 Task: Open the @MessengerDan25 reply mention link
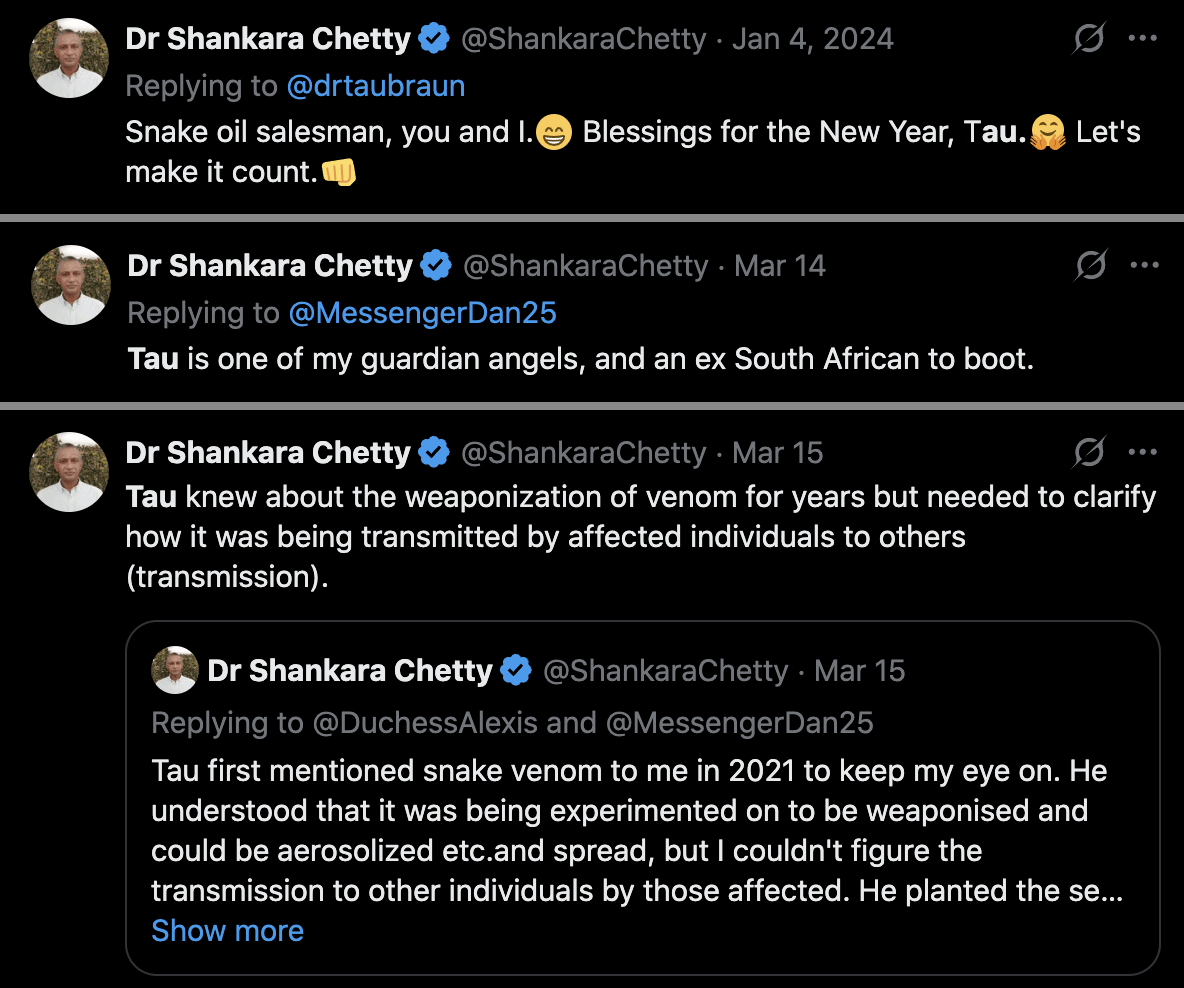click(x=422, y=313)
